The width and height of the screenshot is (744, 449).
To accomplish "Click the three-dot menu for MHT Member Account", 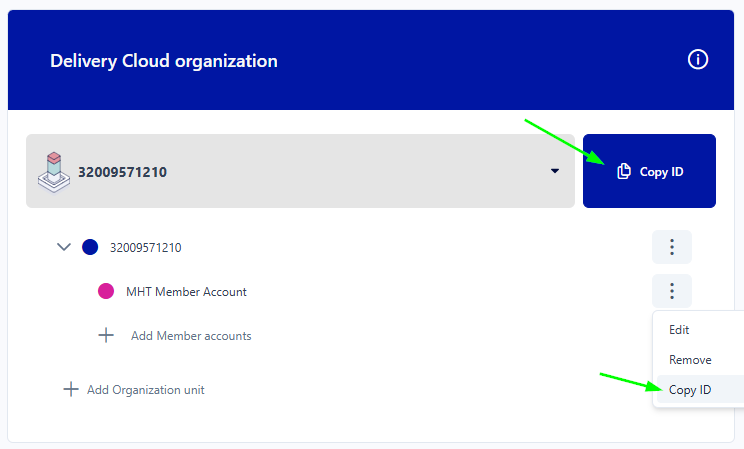I will (x=672, y=291).
